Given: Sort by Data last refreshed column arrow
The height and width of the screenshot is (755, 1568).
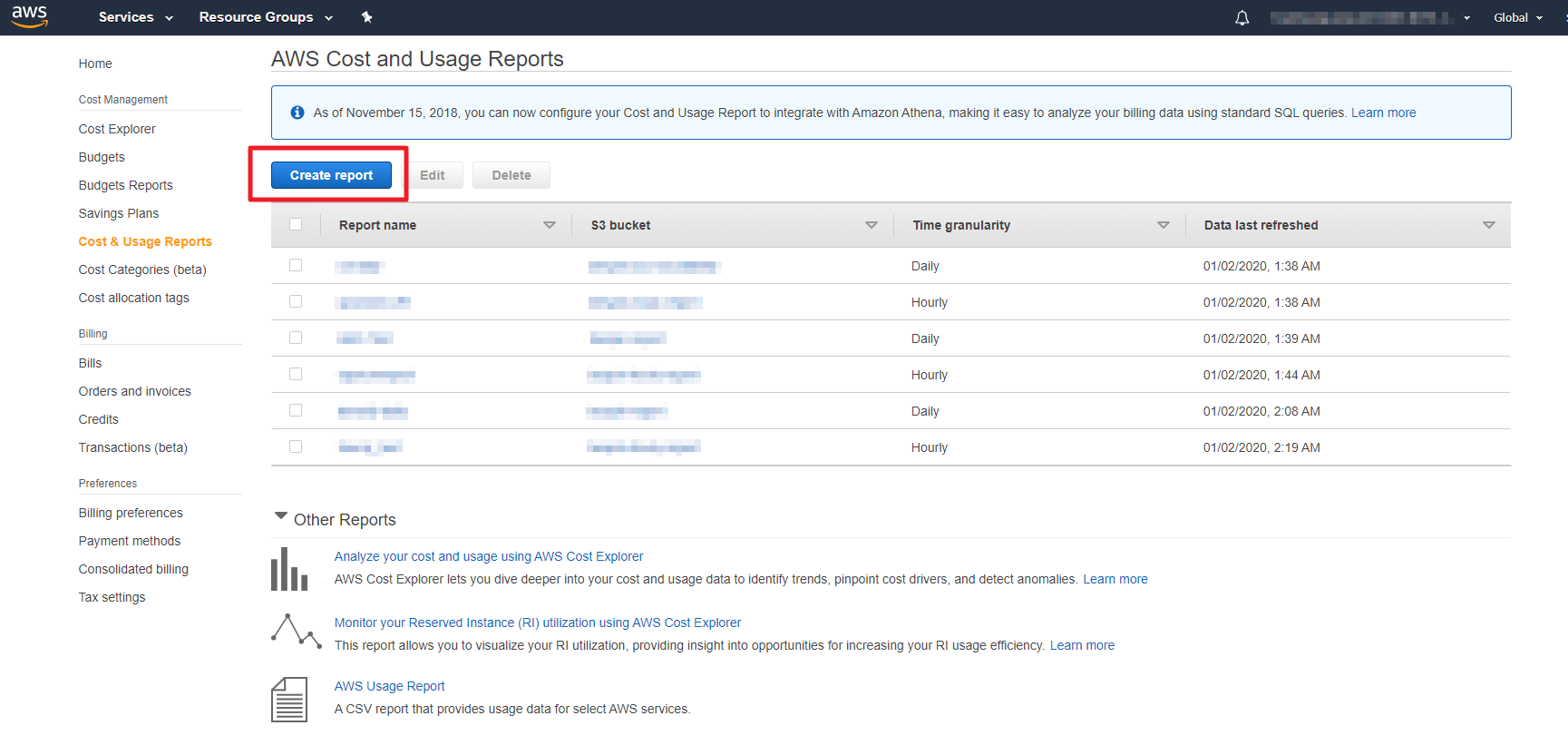Looking at the screenshot, I should (1488, 225).
